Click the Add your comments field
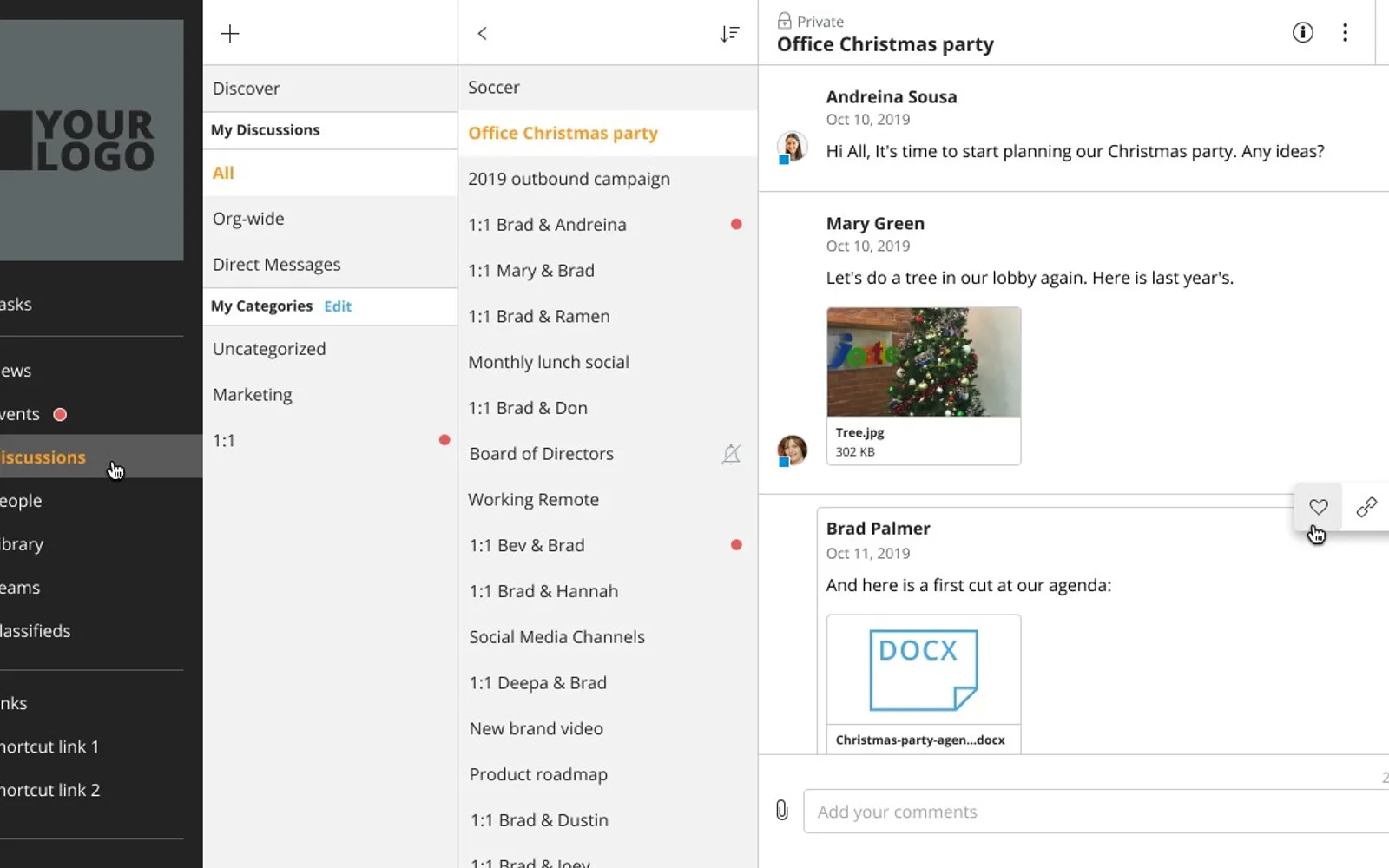 point(1096,812)
